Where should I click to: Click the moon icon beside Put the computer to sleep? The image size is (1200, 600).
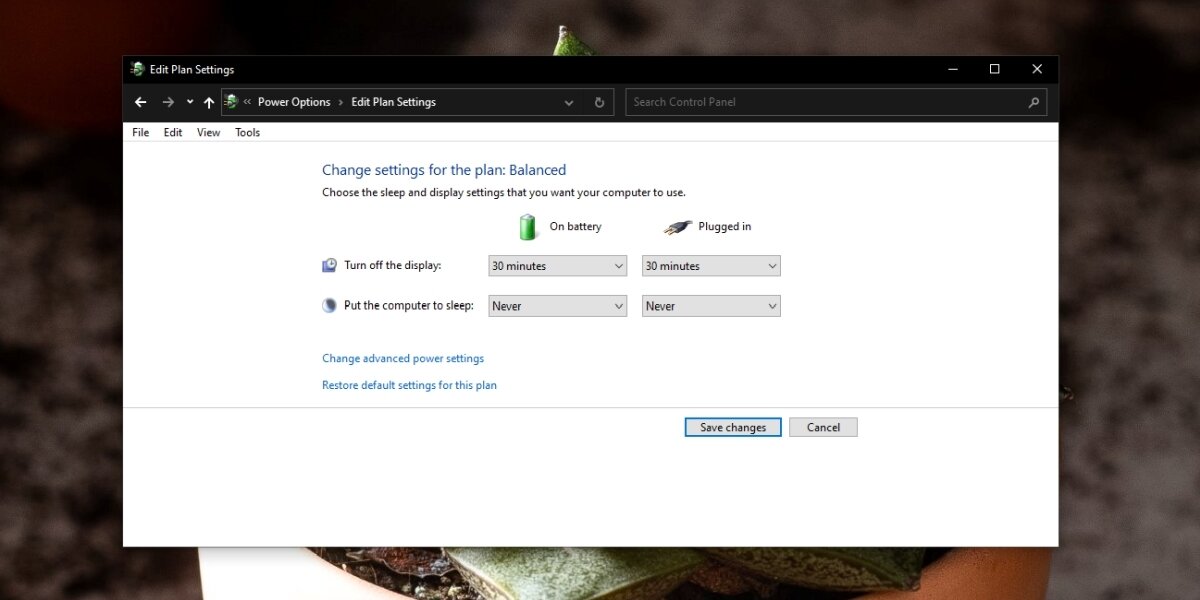(x=329, y=305)
